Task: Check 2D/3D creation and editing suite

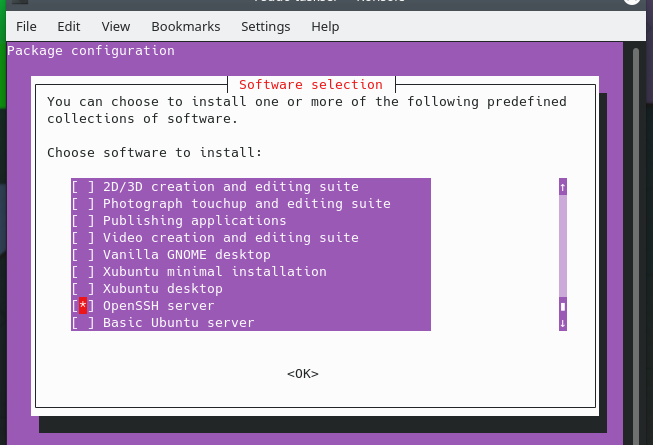Action: point(83,187)
